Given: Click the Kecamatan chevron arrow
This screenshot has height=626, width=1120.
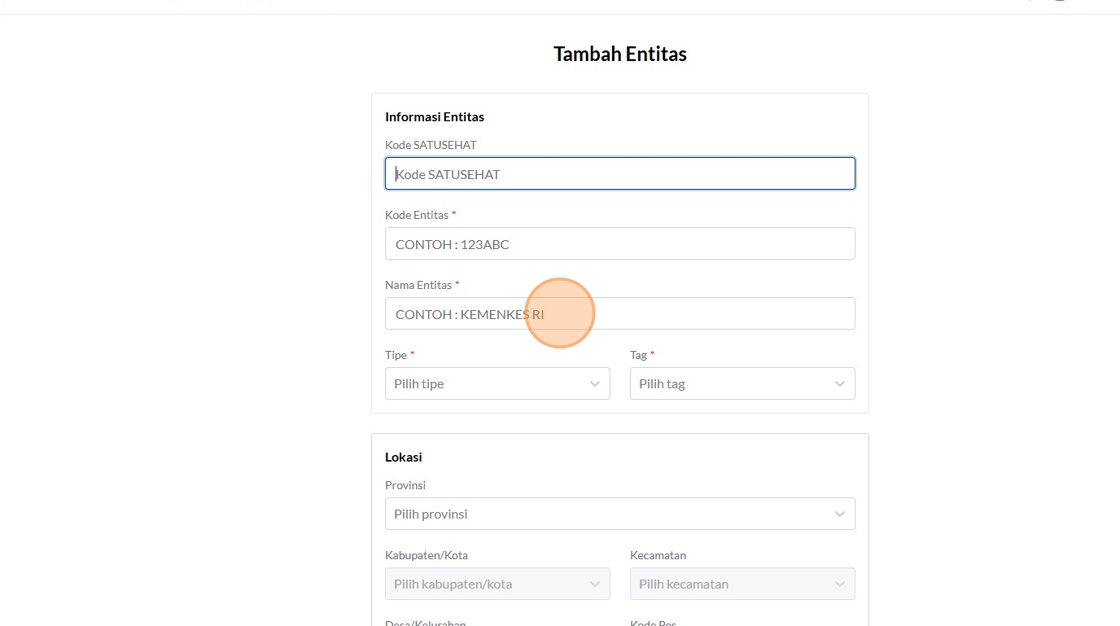Looking at the screenshot, I should tap(839, 584).
